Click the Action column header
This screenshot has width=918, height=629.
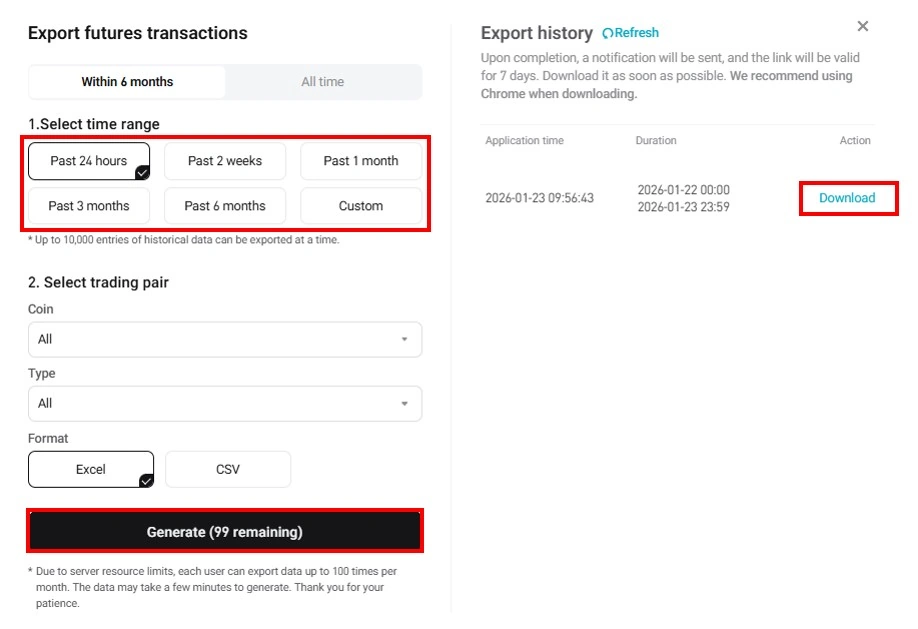point(855,141)
